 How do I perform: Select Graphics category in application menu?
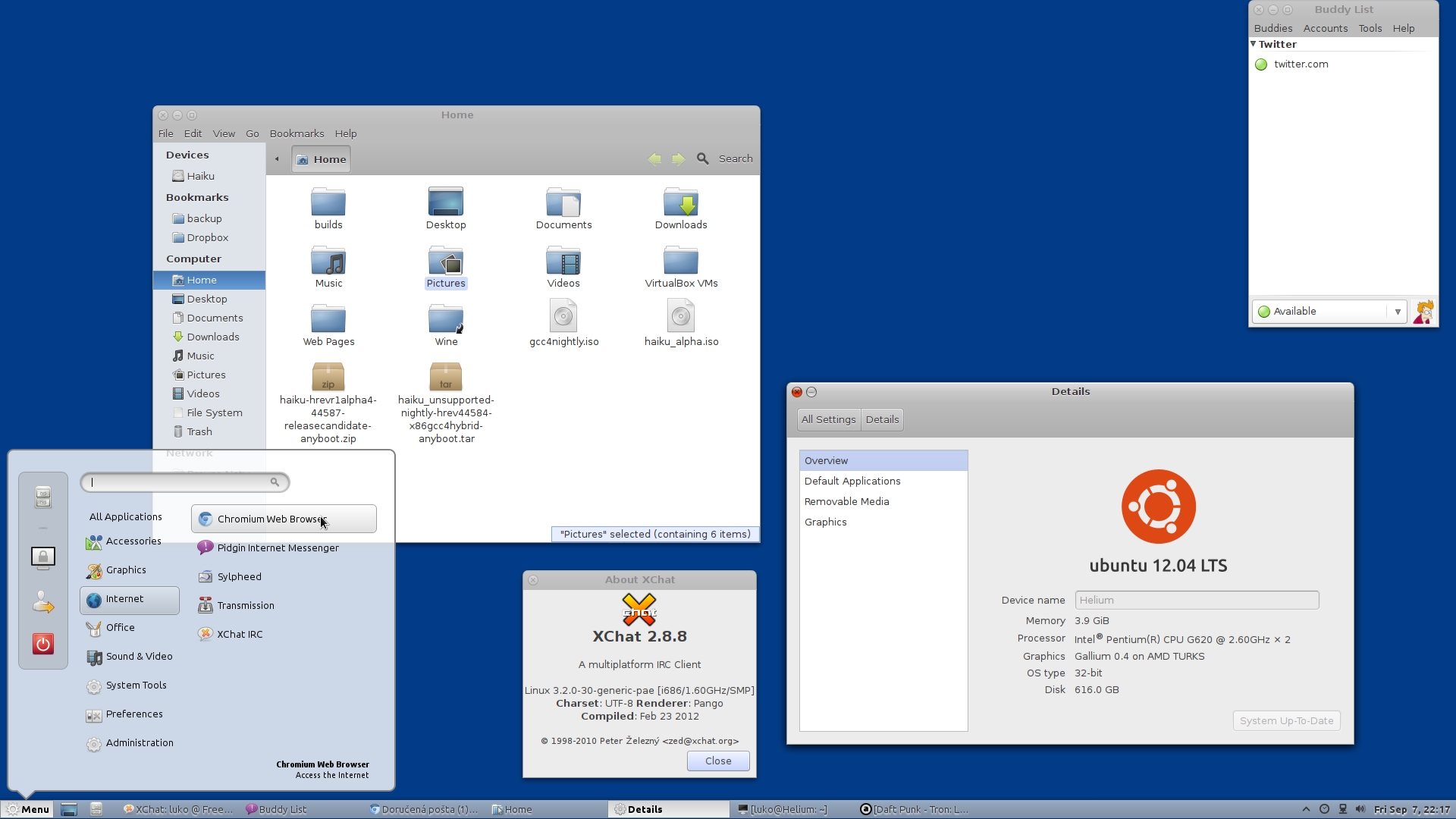click(130, 570)
